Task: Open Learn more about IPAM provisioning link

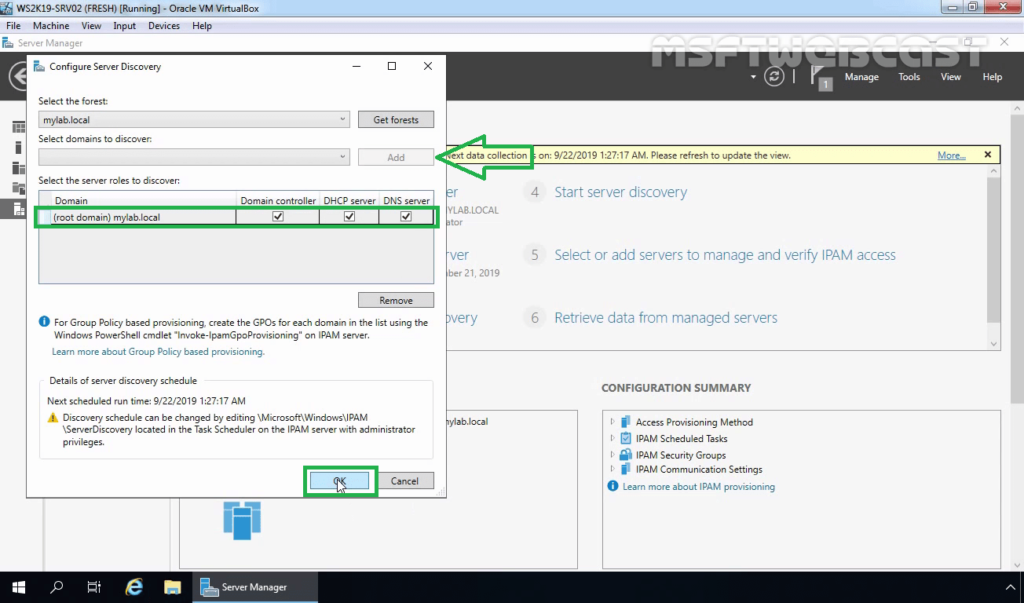Action: point(698,487)
